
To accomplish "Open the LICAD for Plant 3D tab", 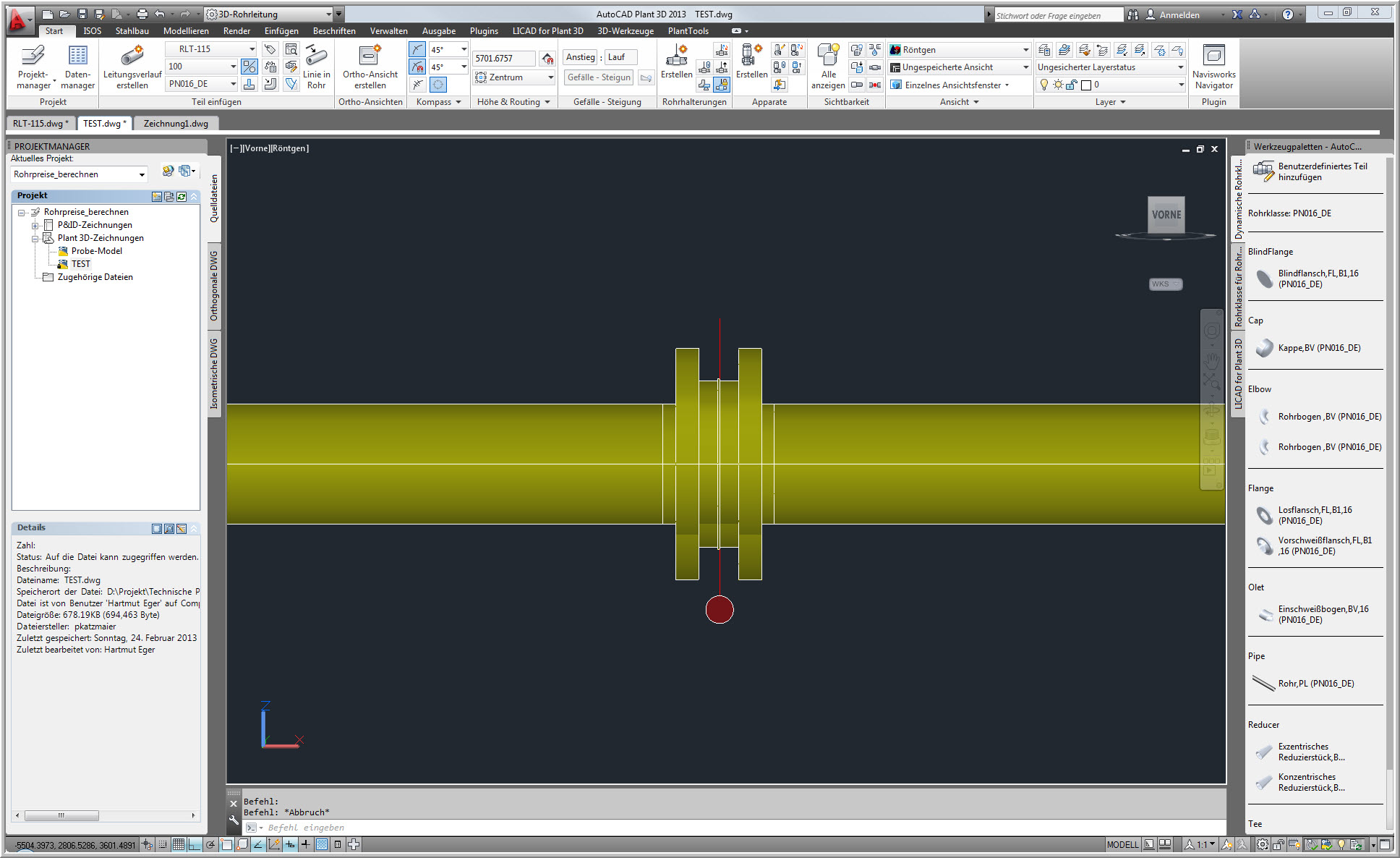I will pos(547,31).
